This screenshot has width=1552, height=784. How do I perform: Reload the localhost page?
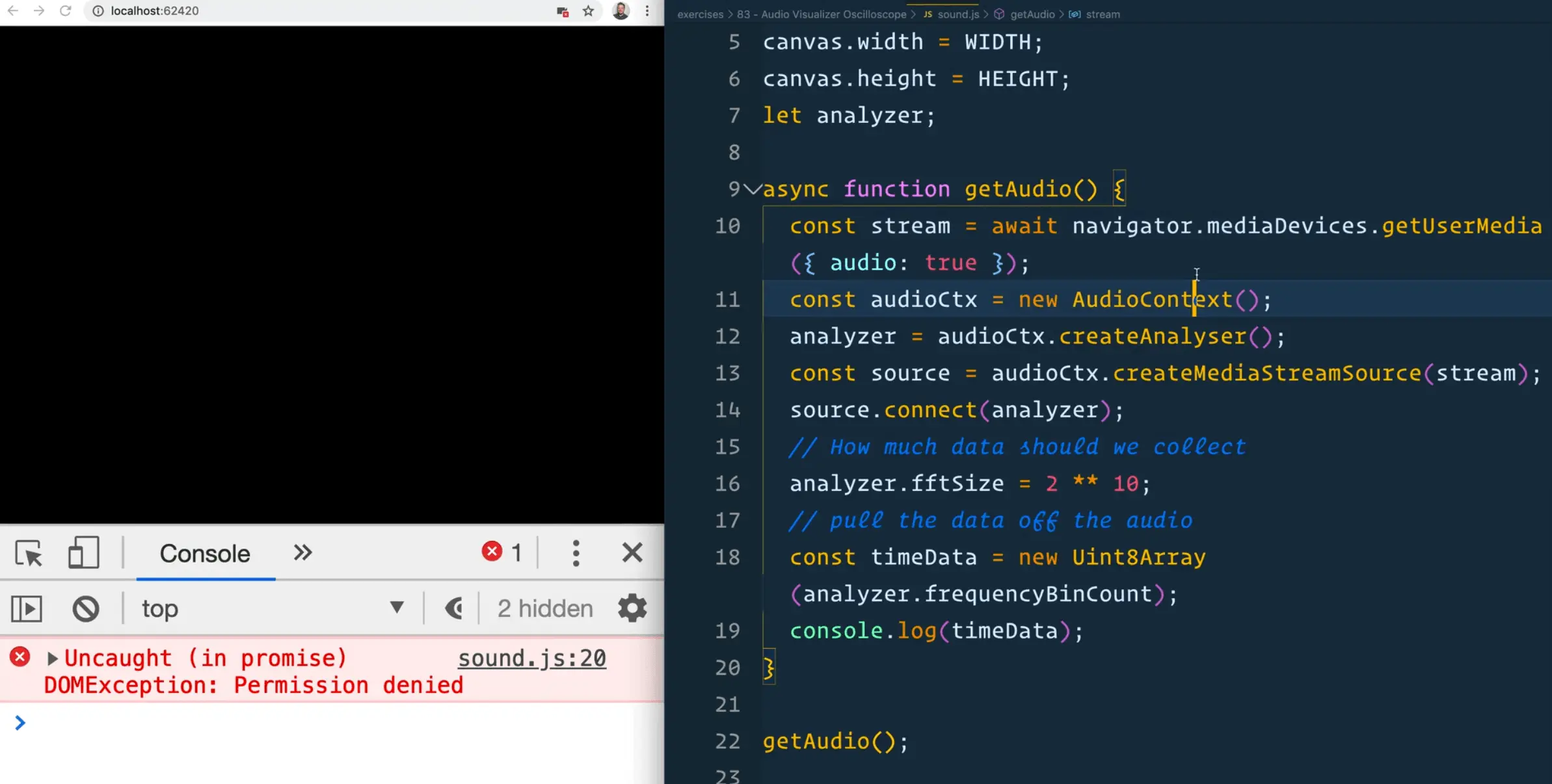[65, 11]
